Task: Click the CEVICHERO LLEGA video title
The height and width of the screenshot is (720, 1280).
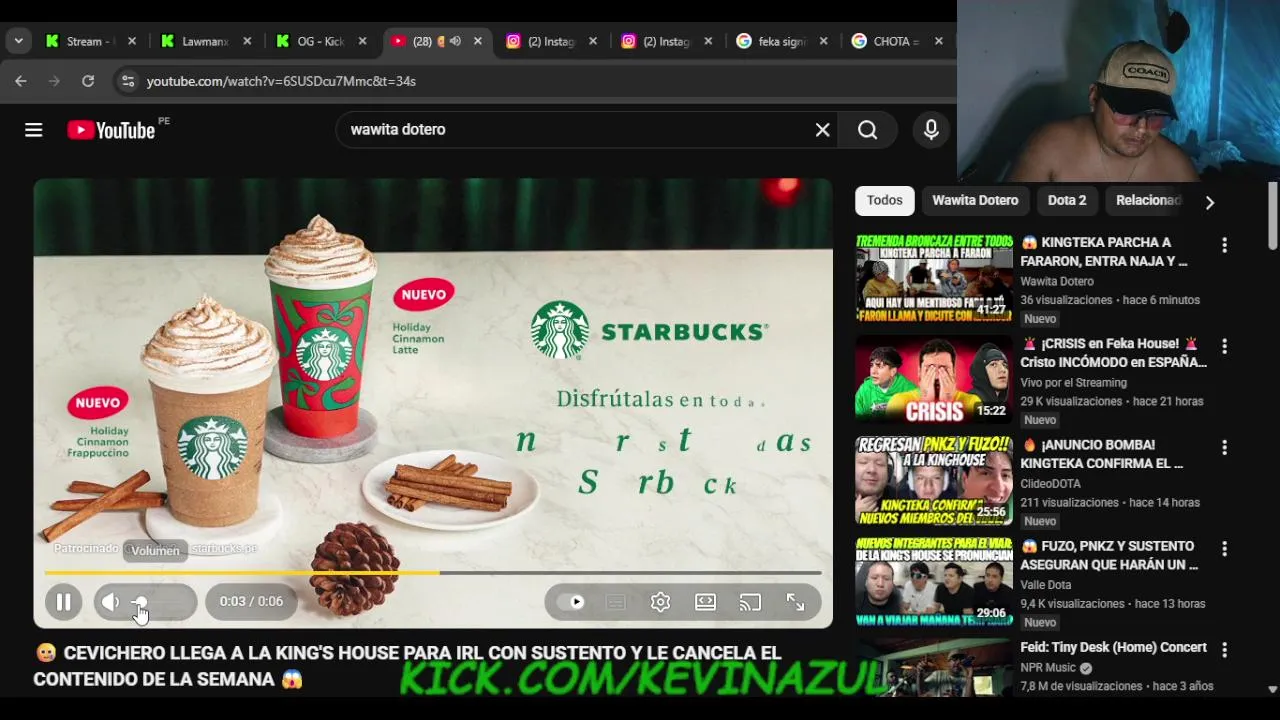Action: pyautogui.click(x=407, y=666)
